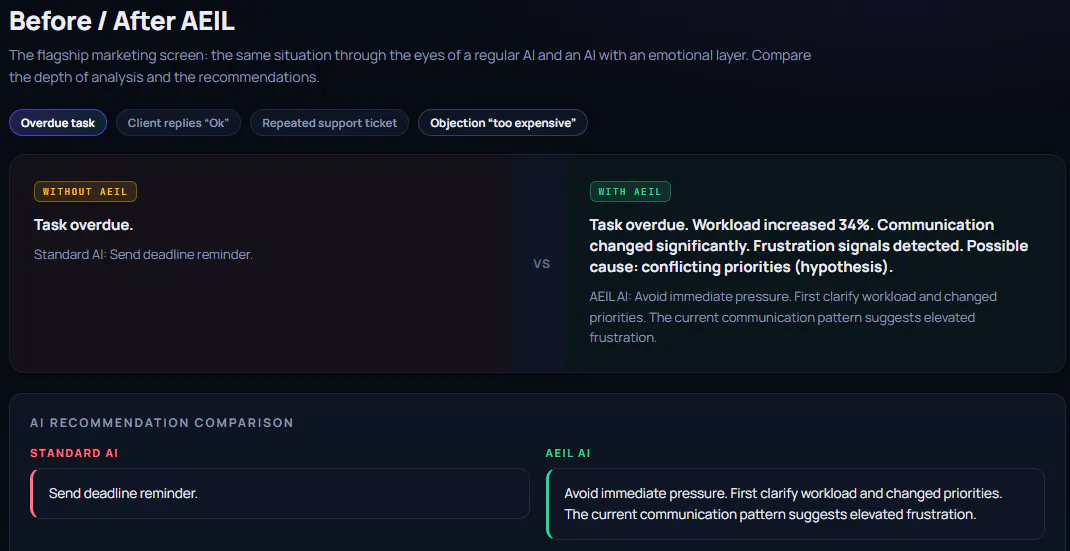The image size is (1070, 551).
Task: Click the "Send deadline reminder." recommendation box
Action: tap(280, 493)
